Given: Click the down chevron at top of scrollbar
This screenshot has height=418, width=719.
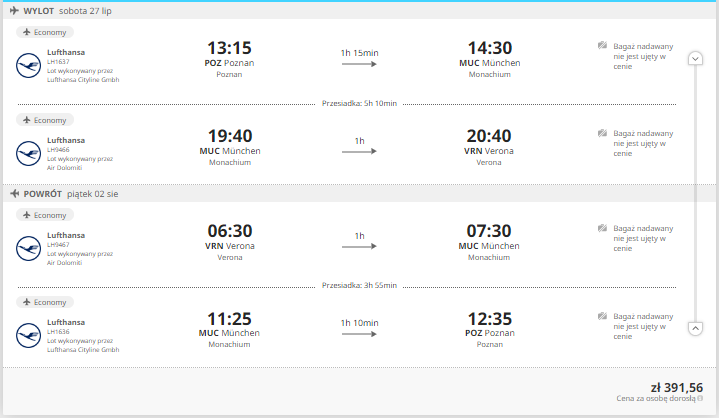Looking at the screenshot, I should click(695, 59).
